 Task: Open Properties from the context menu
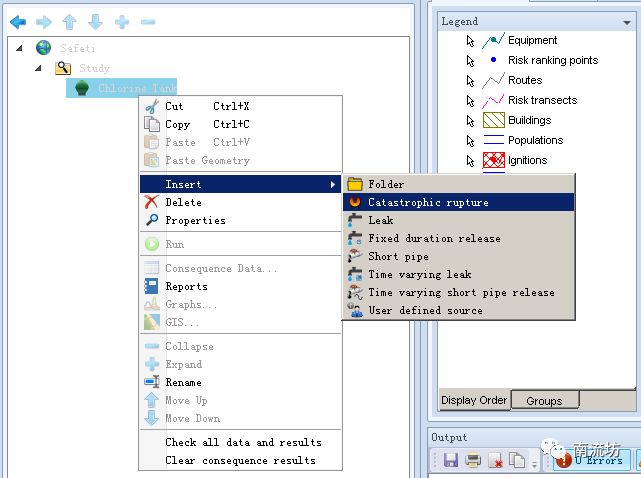point(240,220)
